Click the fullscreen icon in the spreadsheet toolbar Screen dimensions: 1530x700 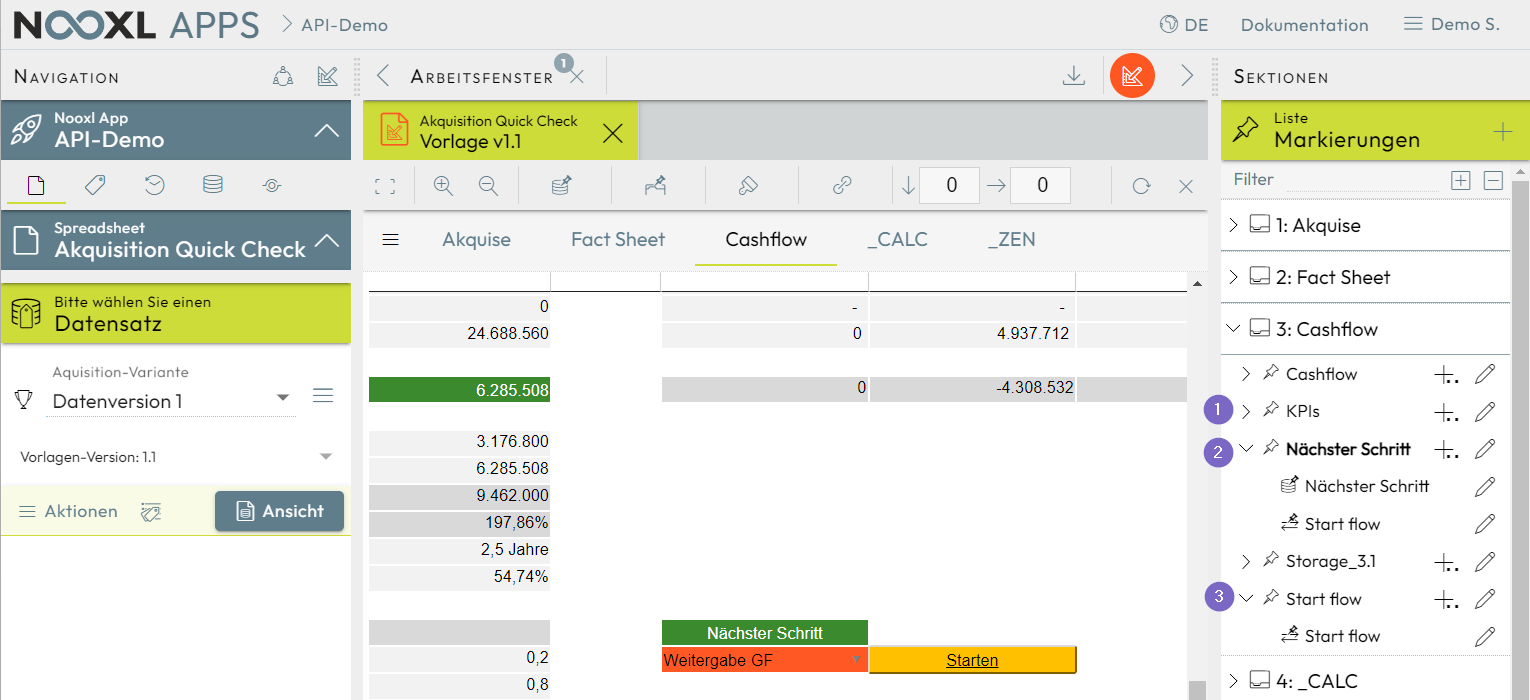pyautogui.click(x=385, y=186)
